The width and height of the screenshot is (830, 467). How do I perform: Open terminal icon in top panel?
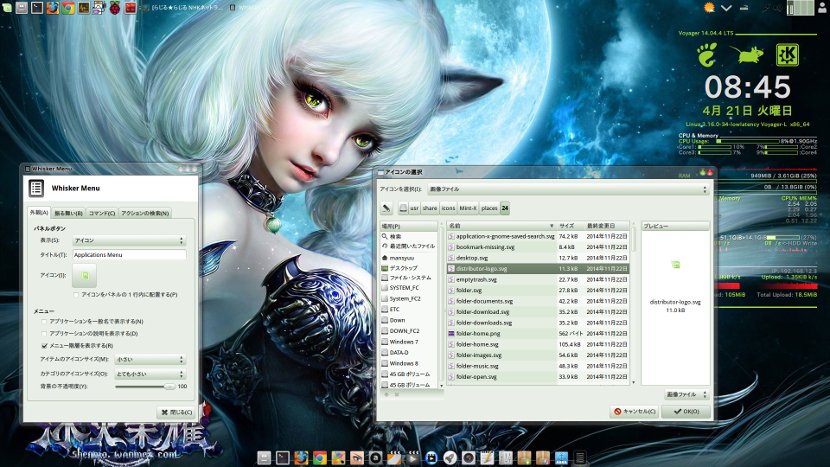(x=37, y=7)
